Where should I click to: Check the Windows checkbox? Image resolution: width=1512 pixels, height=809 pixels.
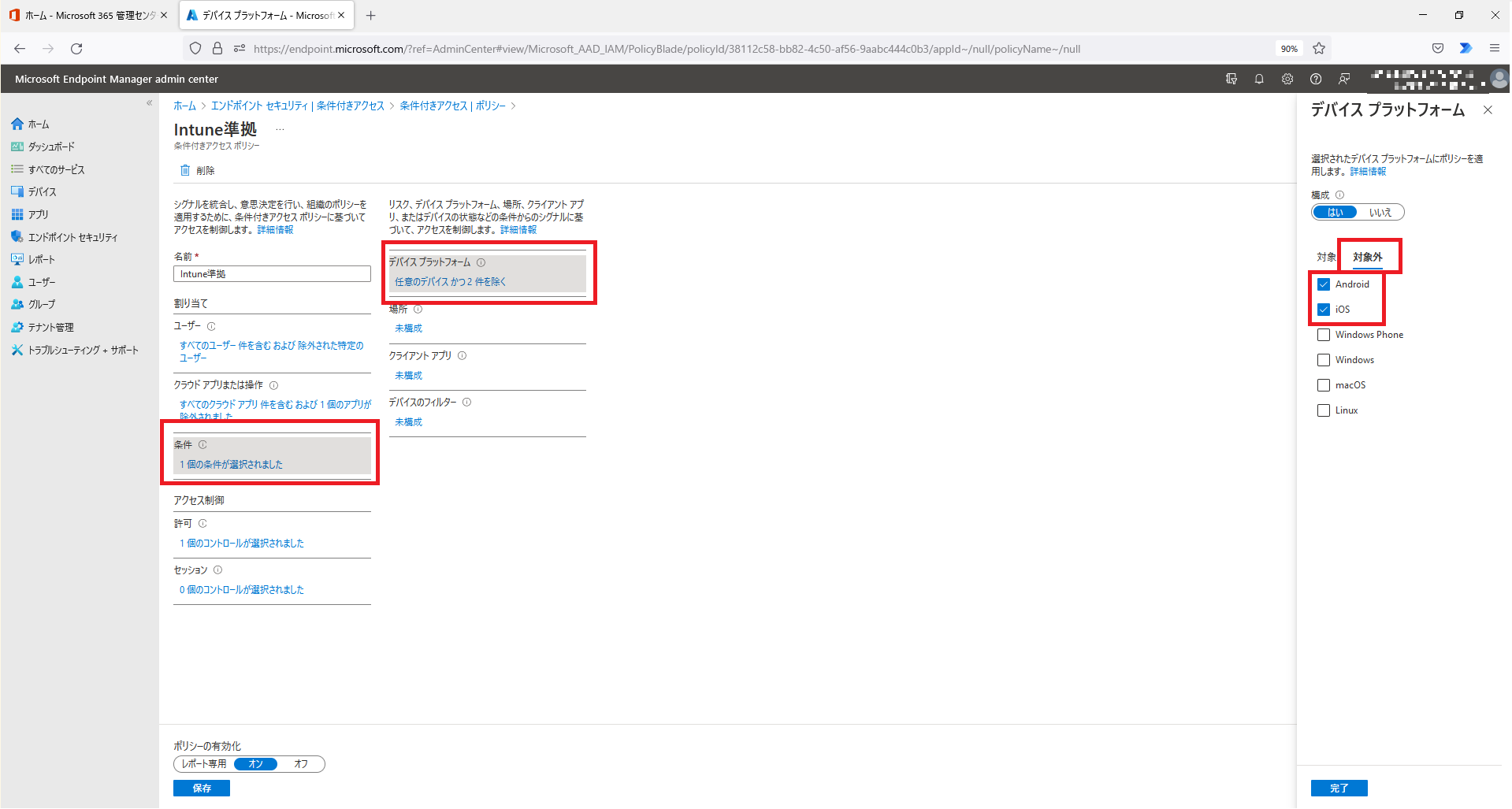pyautogui.click(x=1324, y=360)
